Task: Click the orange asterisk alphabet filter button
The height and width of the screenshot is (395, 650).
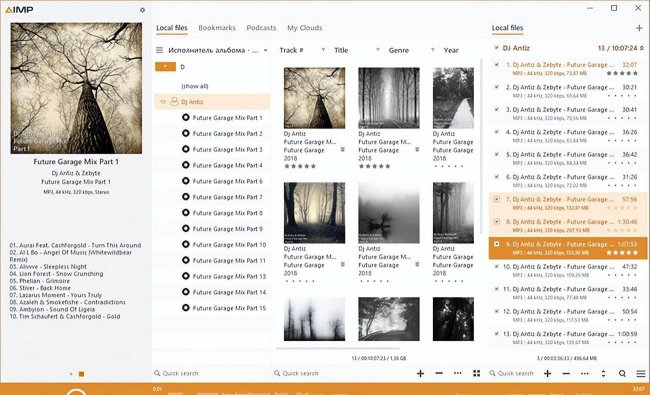Action: pyautogui.click(x=165, y=66)
